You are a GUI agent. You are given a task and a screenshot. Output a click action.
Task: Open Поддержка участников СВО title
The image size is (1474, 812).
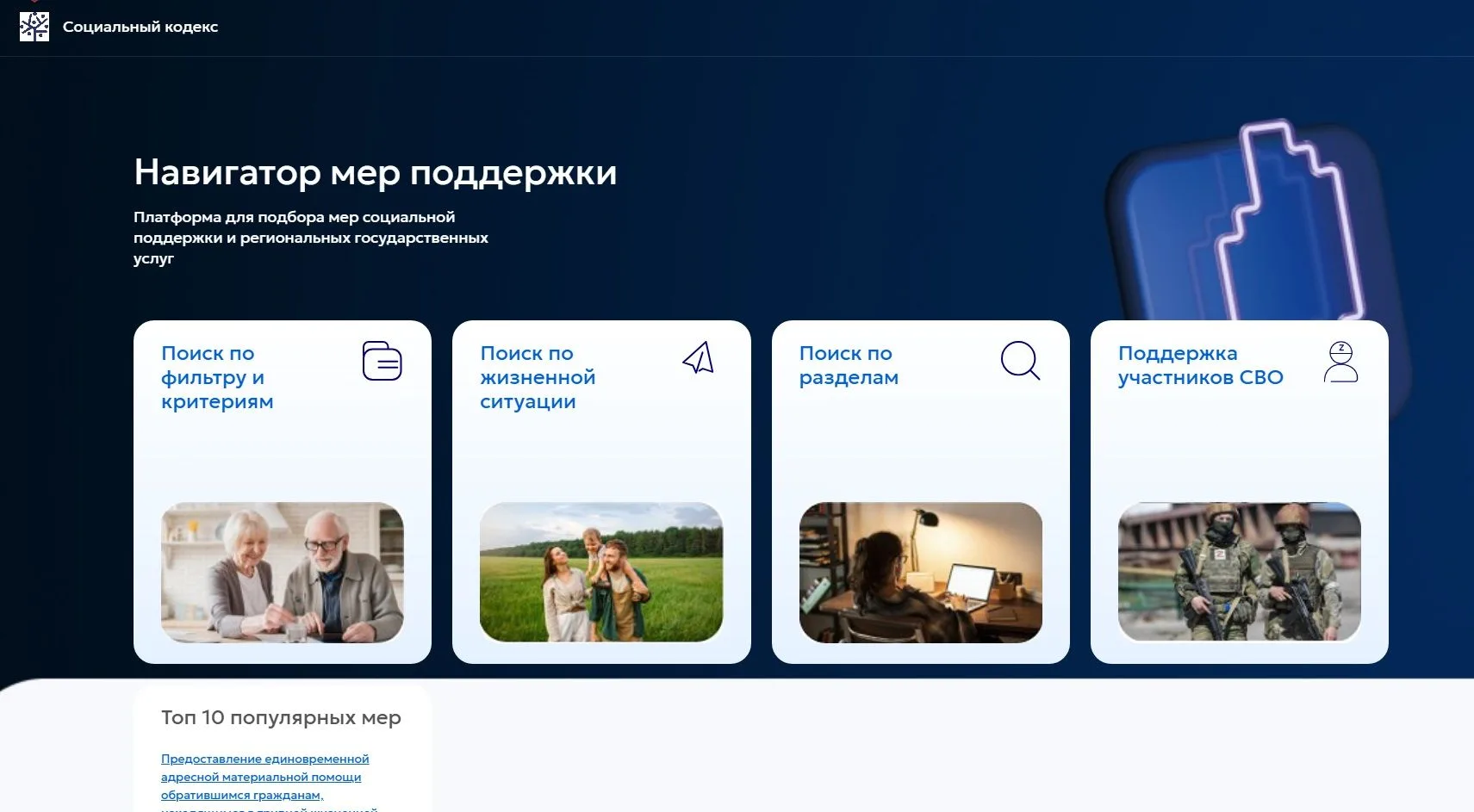click(x=1200, y=365)
